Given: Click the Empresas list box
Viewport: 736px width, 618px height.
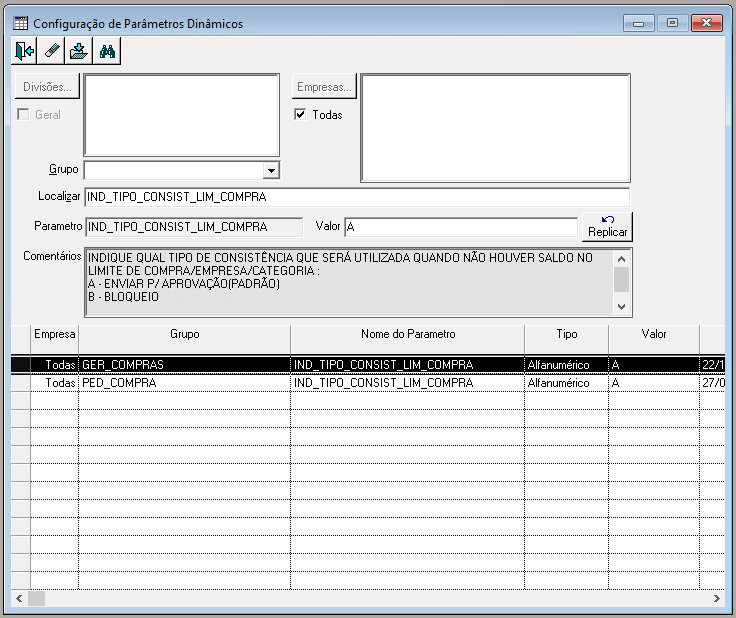Looking at the screenshot, I should pyautogui.click(x=495, y=128).
